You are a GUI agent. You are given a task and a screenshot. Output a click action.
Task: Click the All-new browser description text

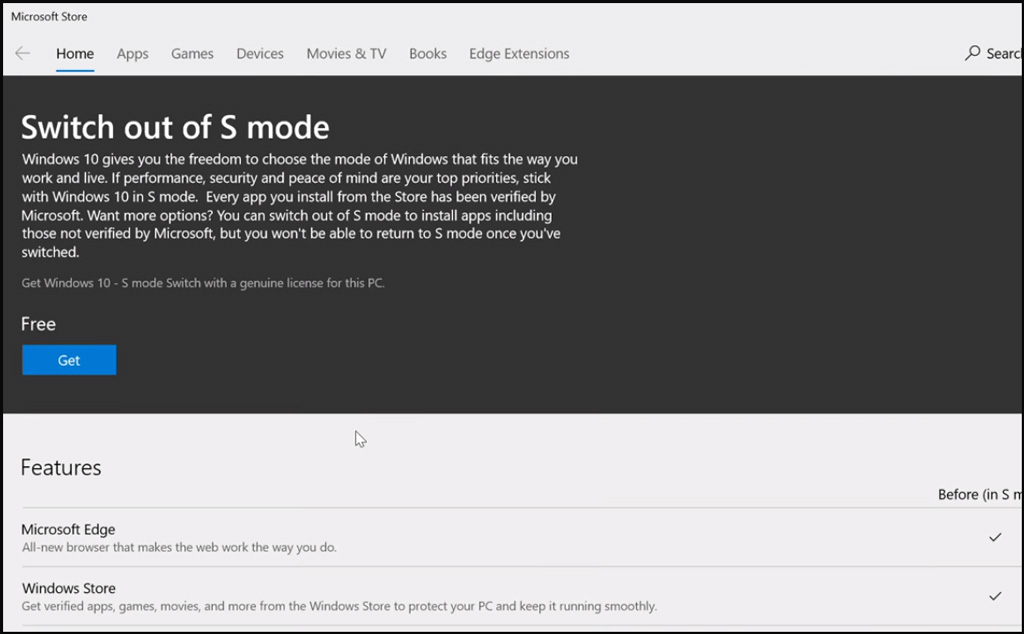179,547
